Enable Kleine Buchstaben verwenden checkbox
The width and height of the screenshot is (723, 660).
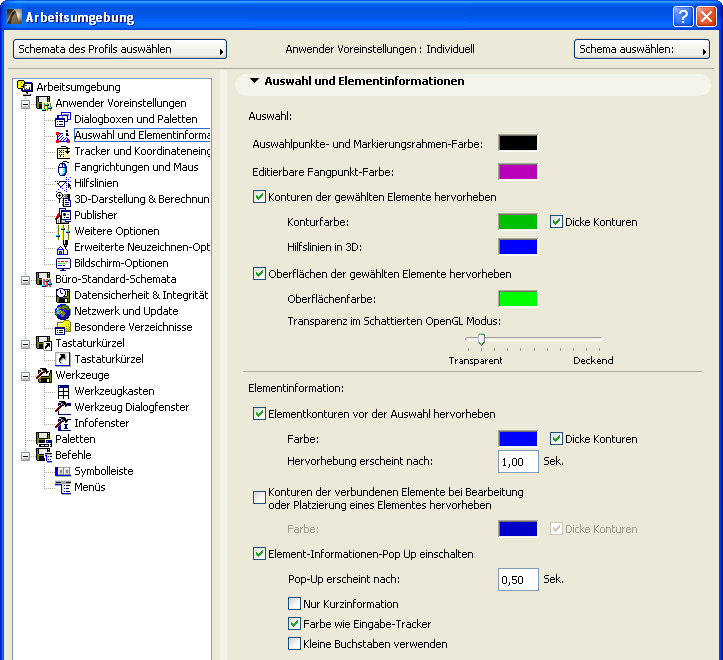(294, 643)
